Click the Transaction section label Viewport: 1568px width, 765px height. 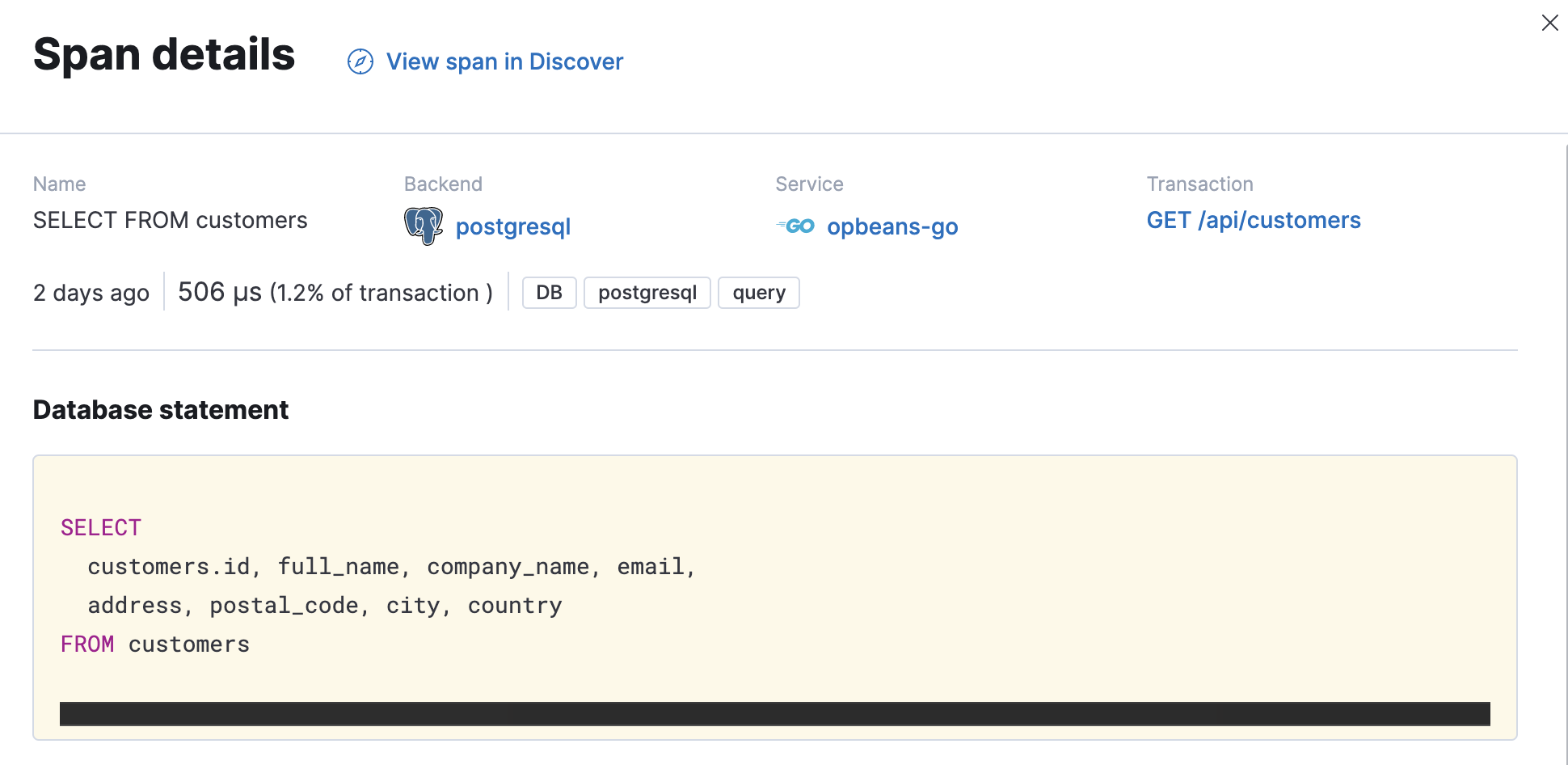pos(1199,184)
